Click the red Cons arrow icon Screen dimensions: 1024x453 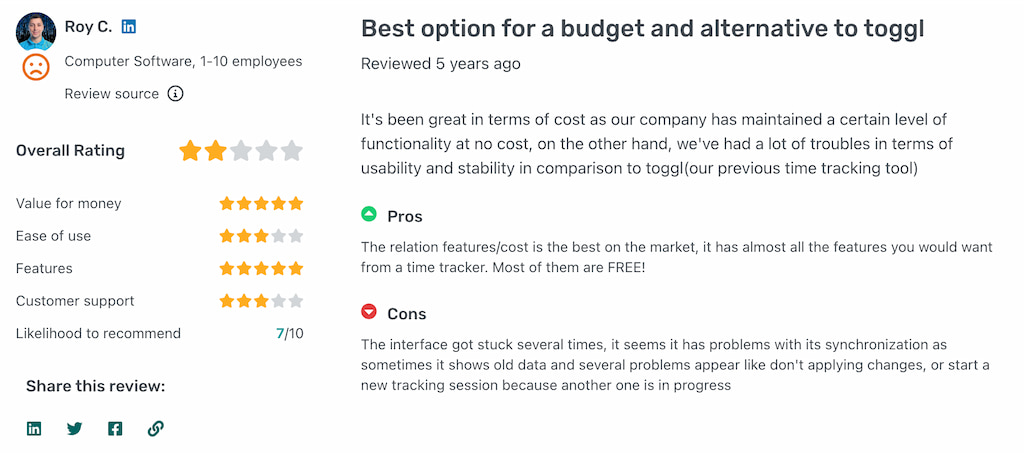click(369, 312)
